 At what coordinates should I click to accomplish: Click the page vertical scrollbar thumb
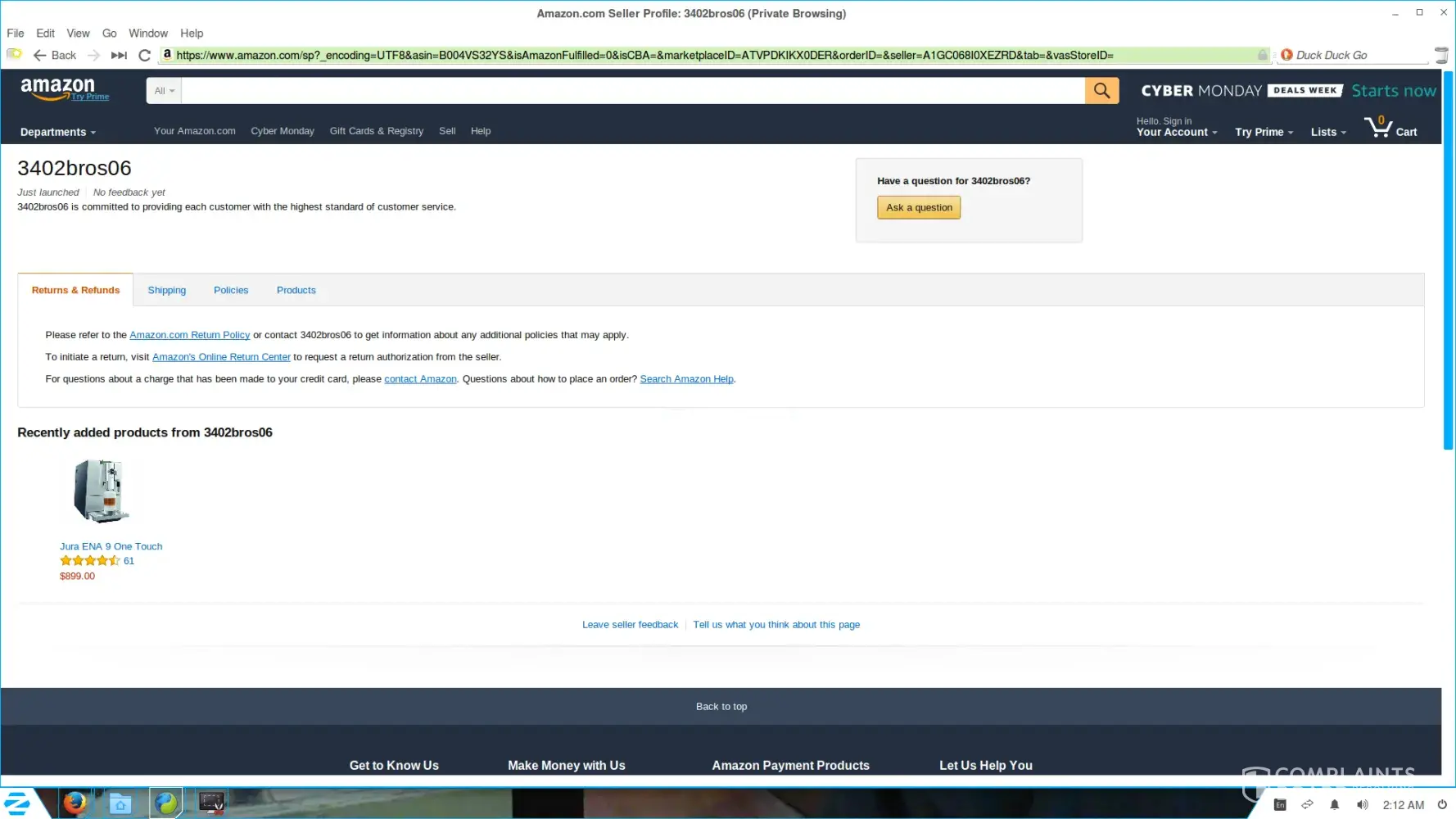1448,260
